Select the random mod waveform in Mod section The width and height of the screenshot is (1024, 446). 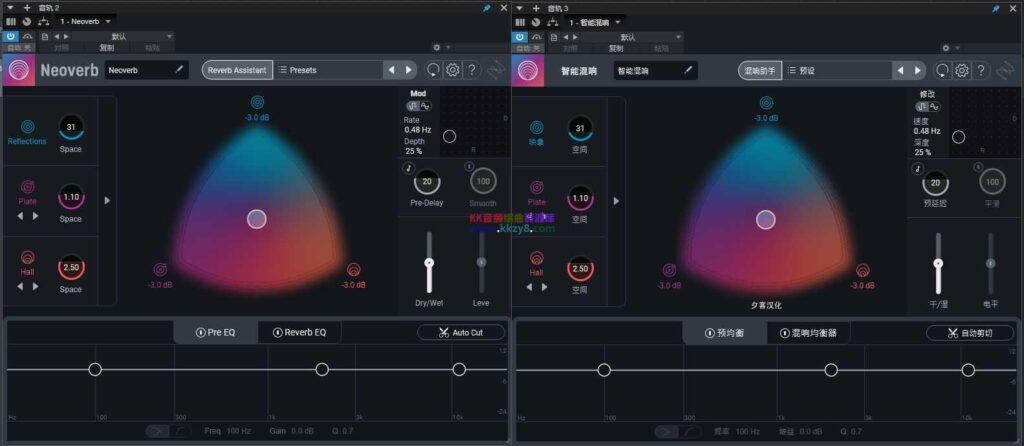point(413,106)
